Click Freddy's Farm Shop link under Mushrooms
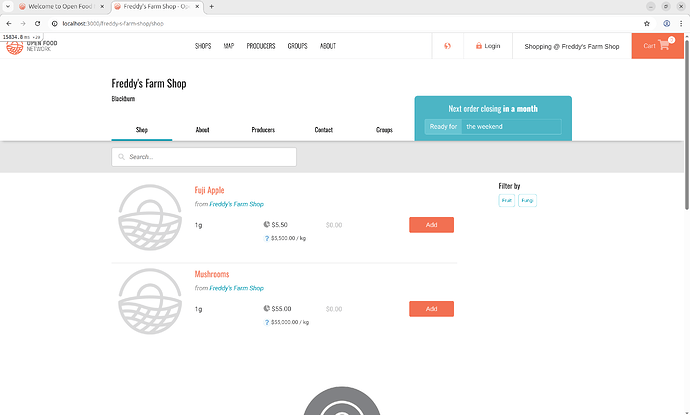This screenshot has width=690, height=415. point(236,288)
